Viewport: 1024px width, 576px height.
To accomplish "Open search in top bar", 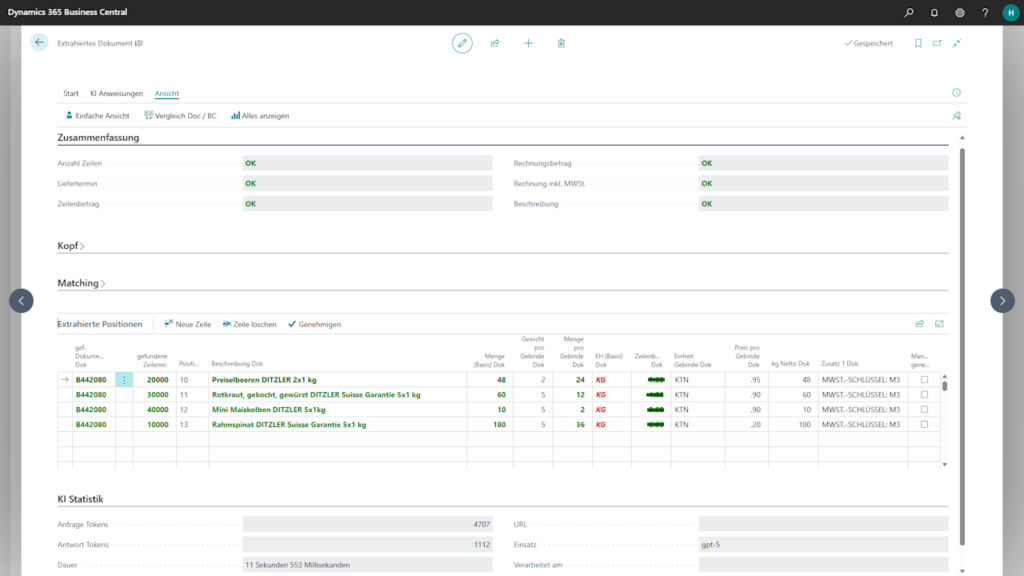I will pyautogui.click(x=909, y=13).
